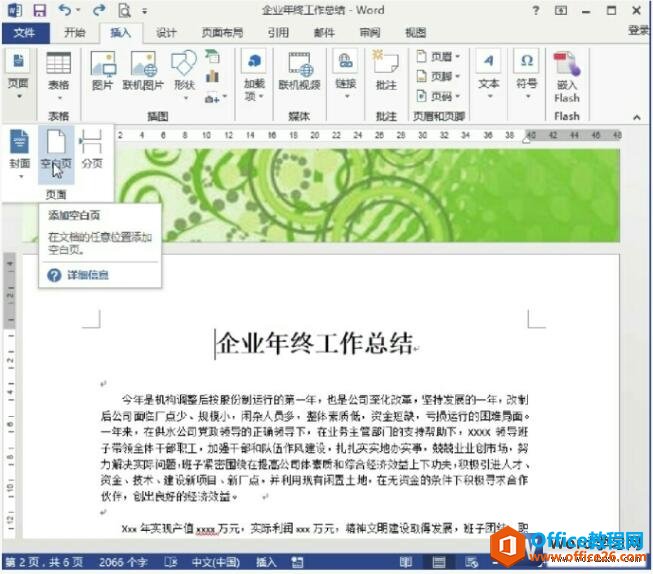653x574 pixels.
Task: Click the Redo arrow icon
Action: 99,10
